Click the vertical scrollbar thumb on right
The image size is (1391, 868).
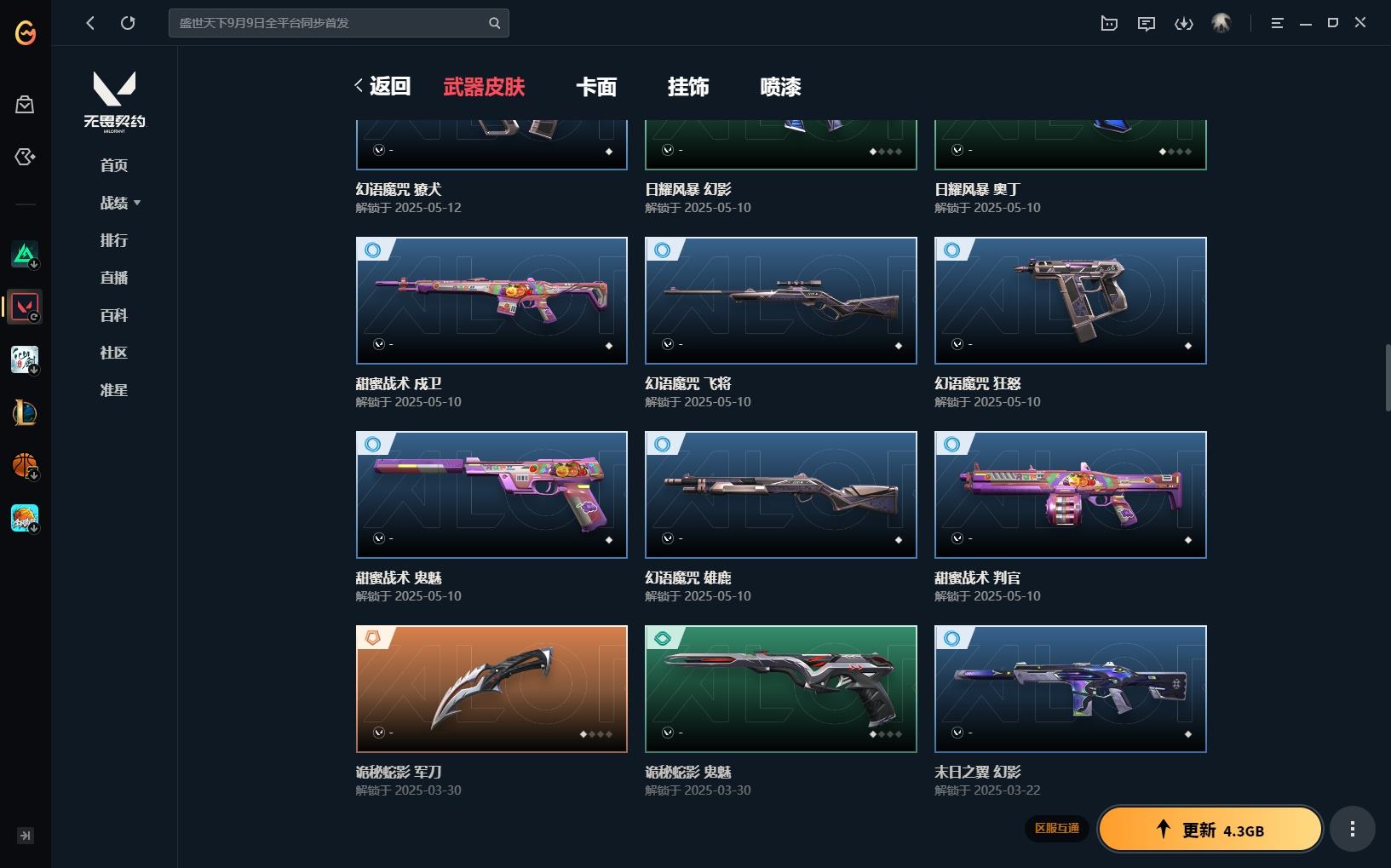[1387, 377]
